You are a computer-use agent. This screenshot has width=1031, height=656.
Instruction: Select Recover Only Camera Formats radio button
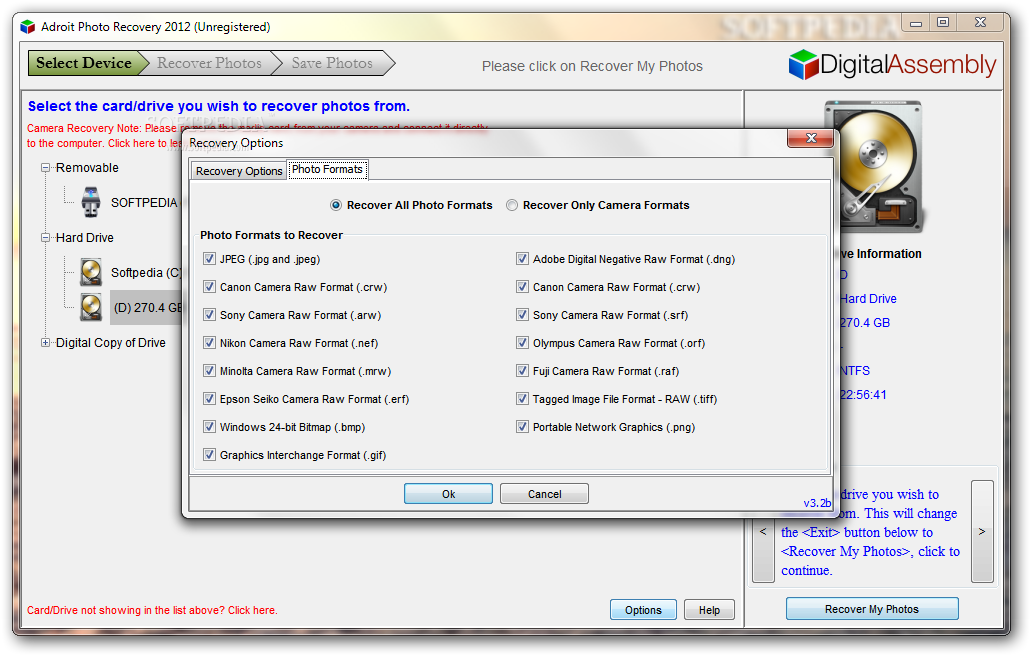(x=512, y=205)
